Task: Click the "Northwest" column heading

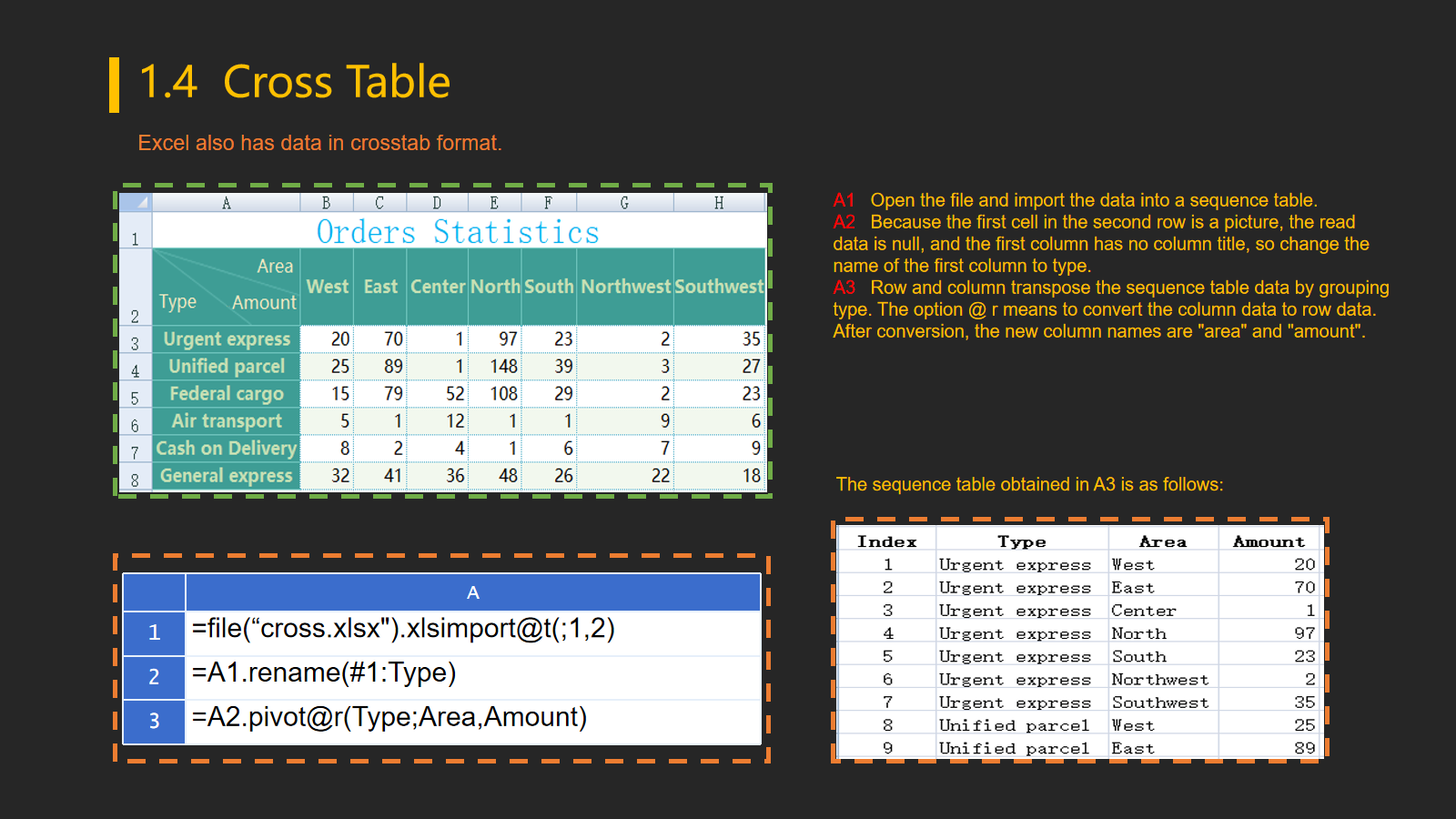Action: tap(625, 287)
